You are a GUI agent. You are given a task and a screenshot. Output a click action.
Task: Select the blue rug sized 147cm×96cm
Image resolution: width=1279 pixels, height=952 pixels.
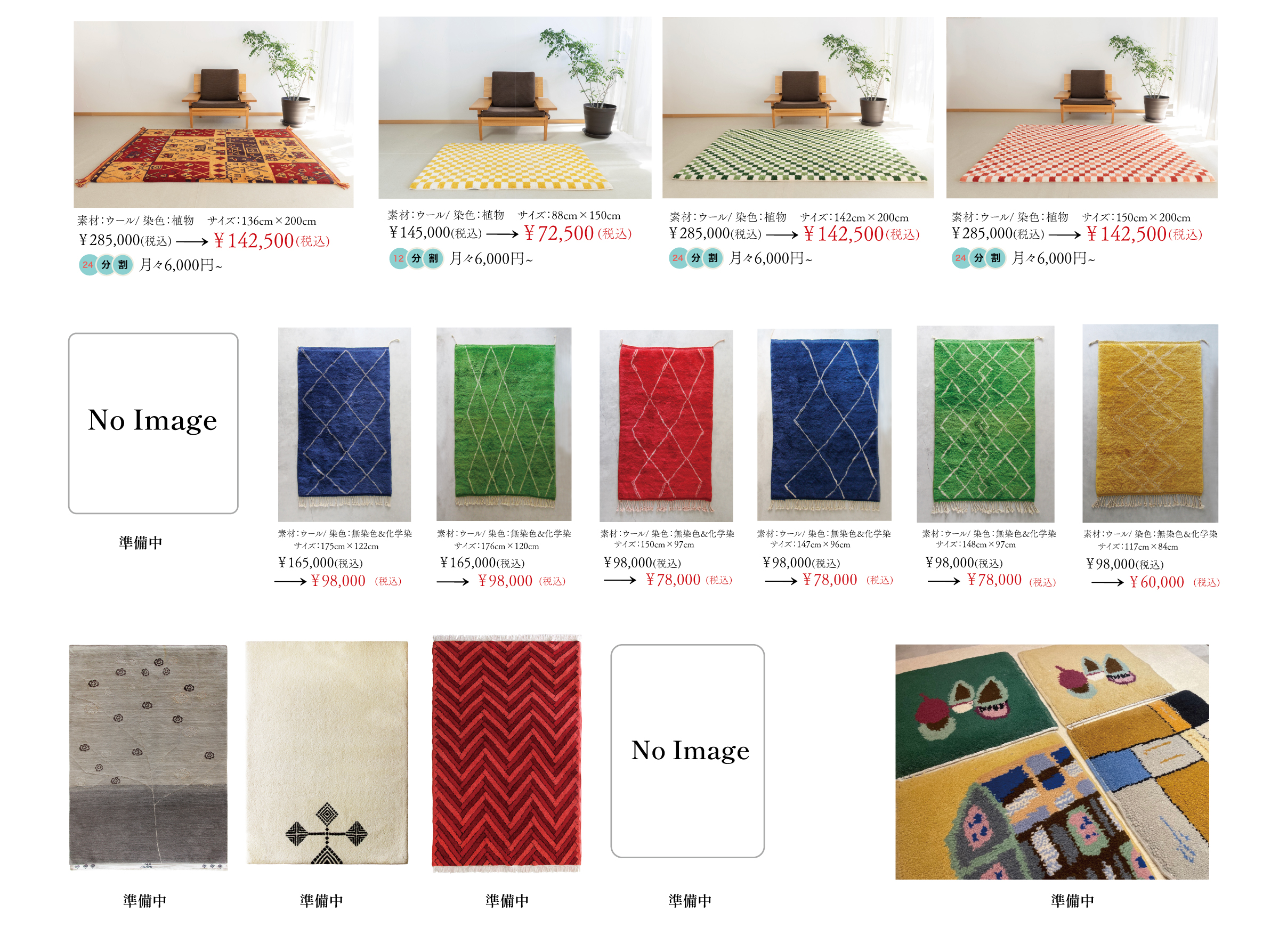pyautogui.click(x=824, y=425)
